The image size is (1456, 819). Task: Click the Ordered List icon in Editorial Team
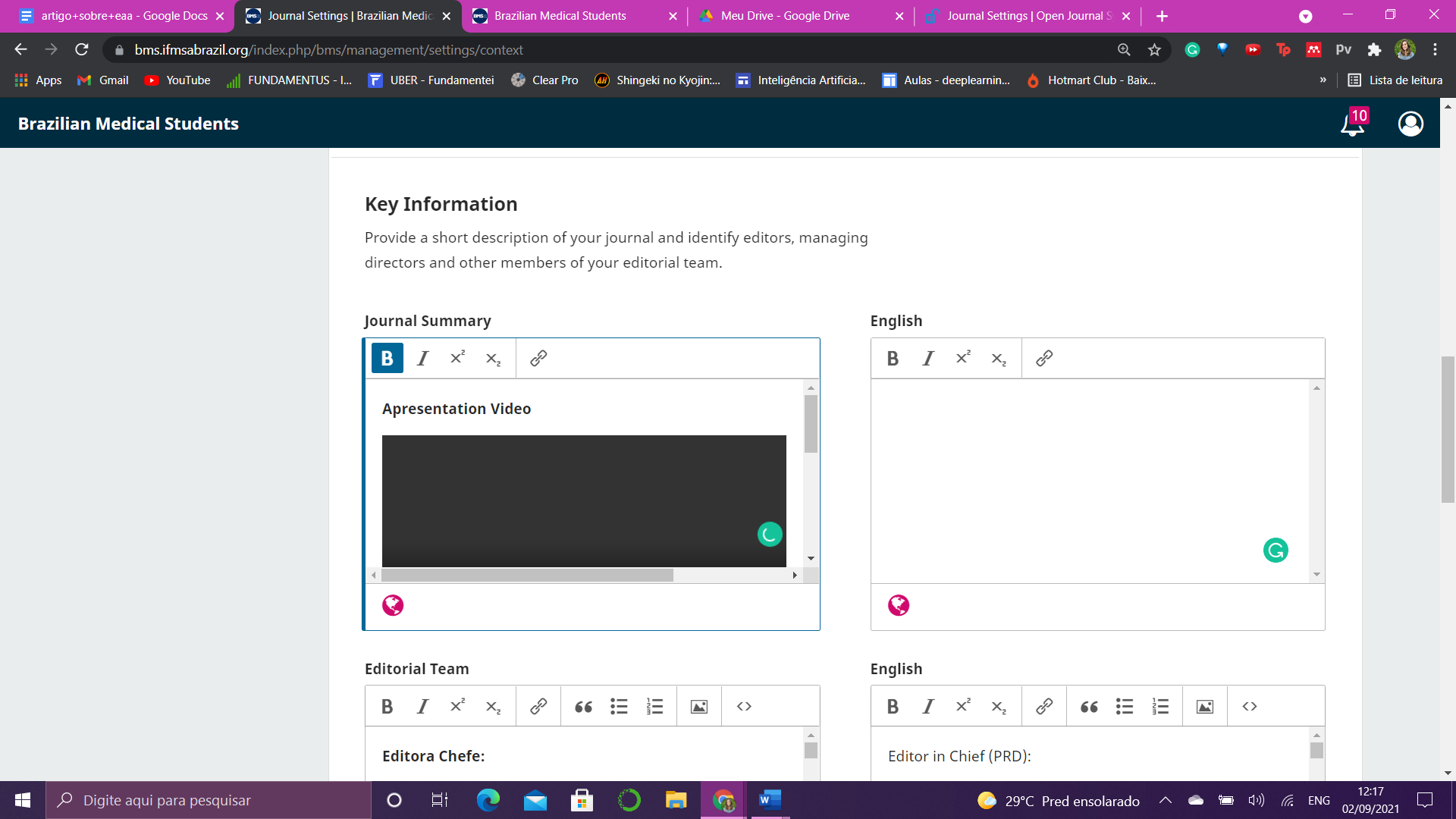point(654,706)
